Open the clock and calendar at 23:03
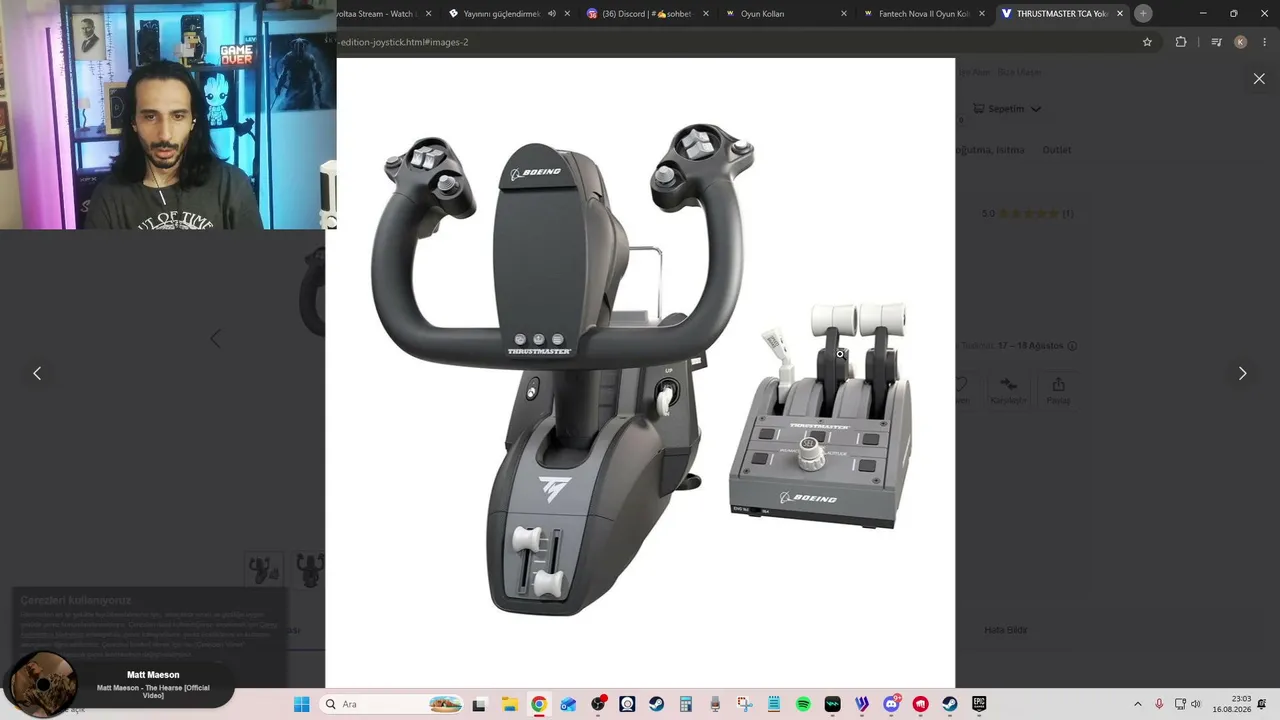 1232,704
